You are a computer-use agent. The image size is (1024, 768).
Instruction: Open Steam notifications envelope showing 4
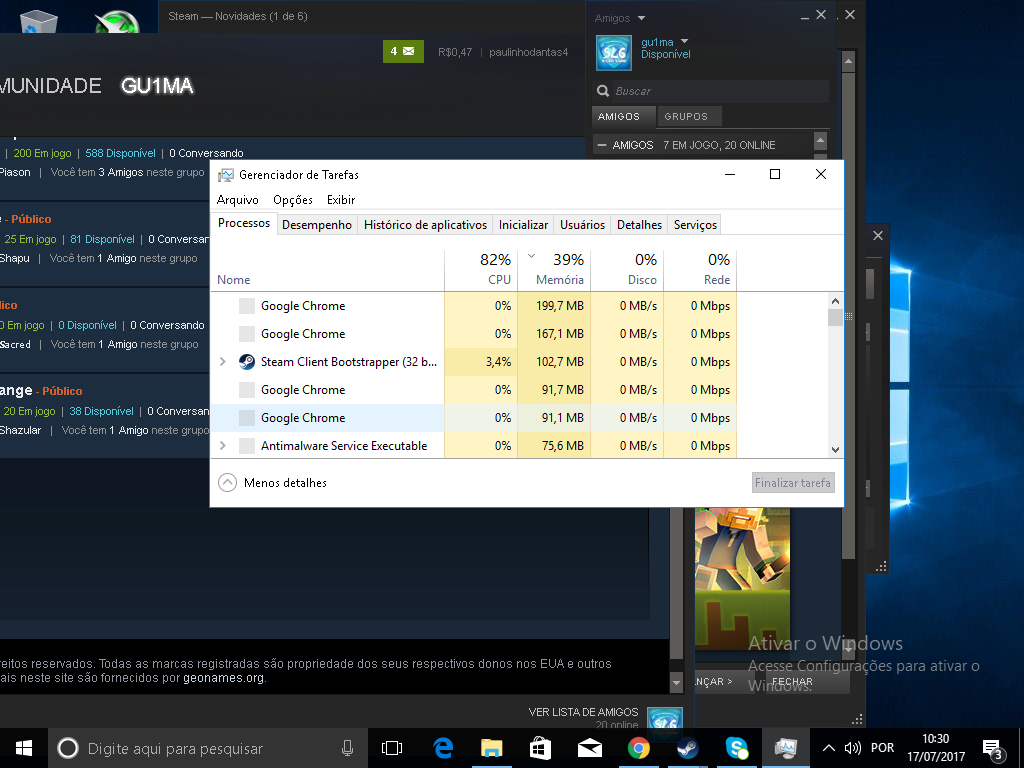tap(403, 52)
